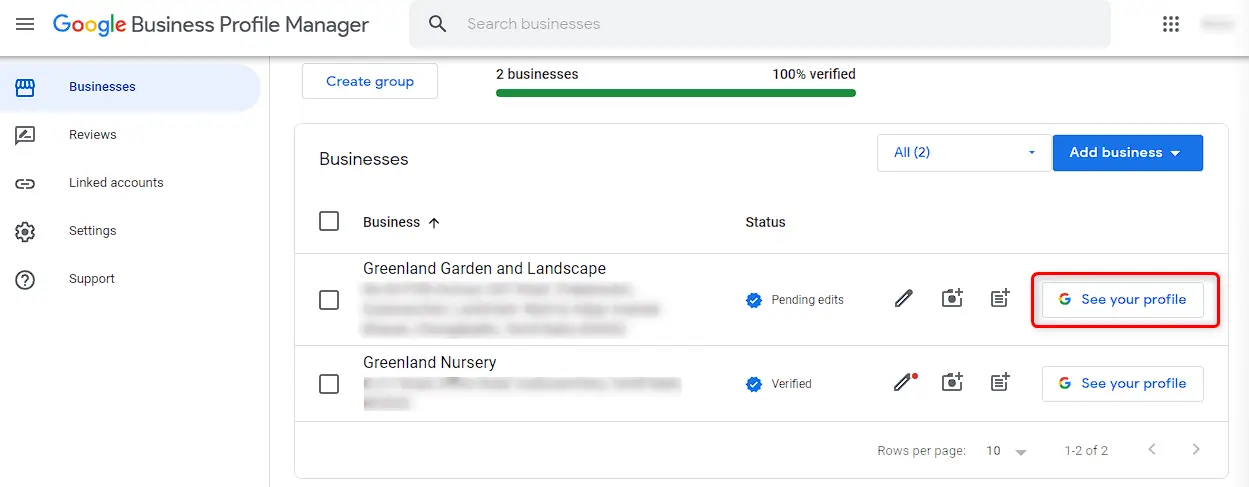Open the Settings sidebar item
Viewport: 1249px width, 487px height.
pos(130,231)
